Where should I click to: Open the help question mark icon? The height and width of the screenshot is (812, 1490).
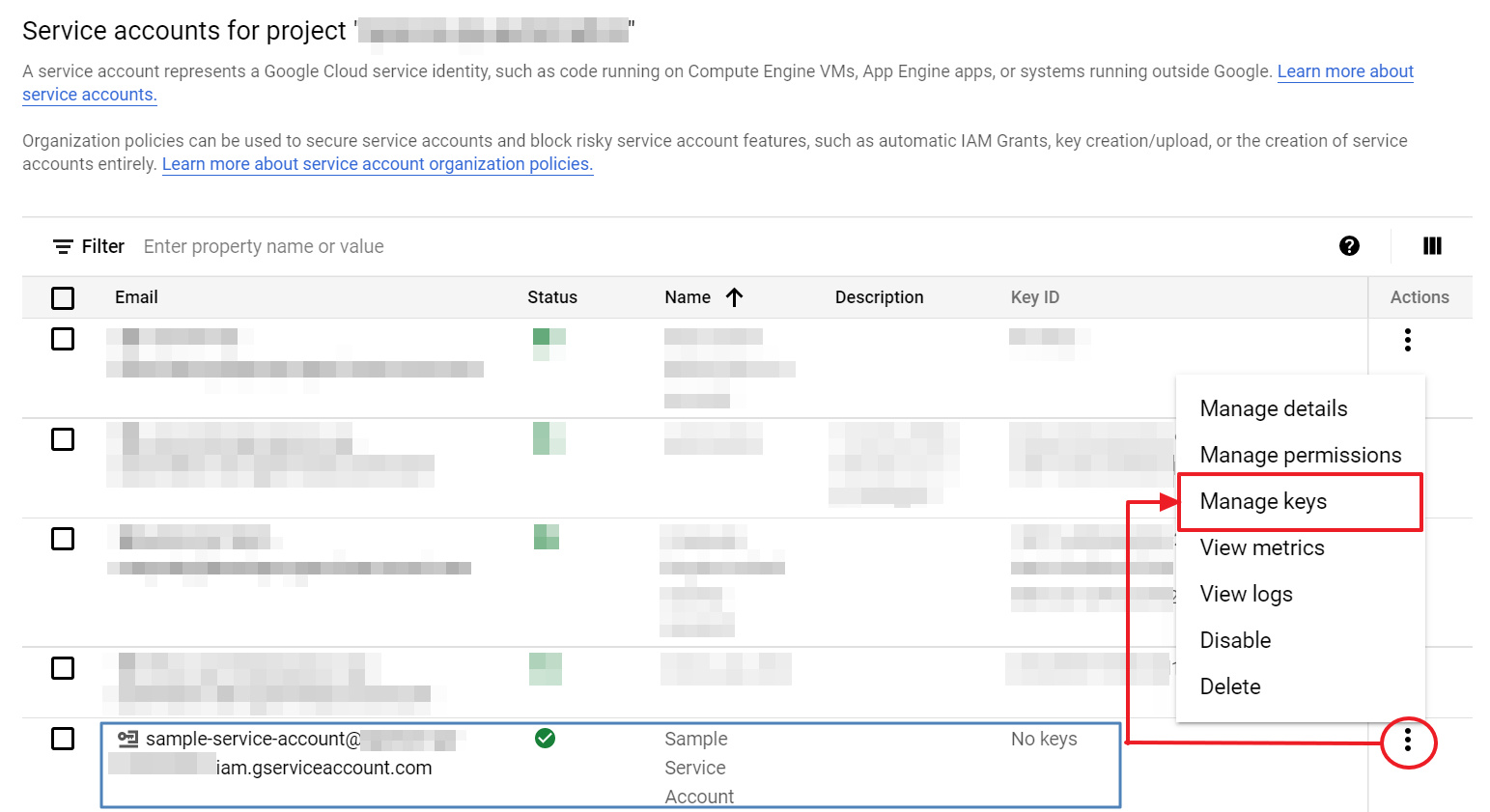pyautogui.click(x=1349, y=246)
